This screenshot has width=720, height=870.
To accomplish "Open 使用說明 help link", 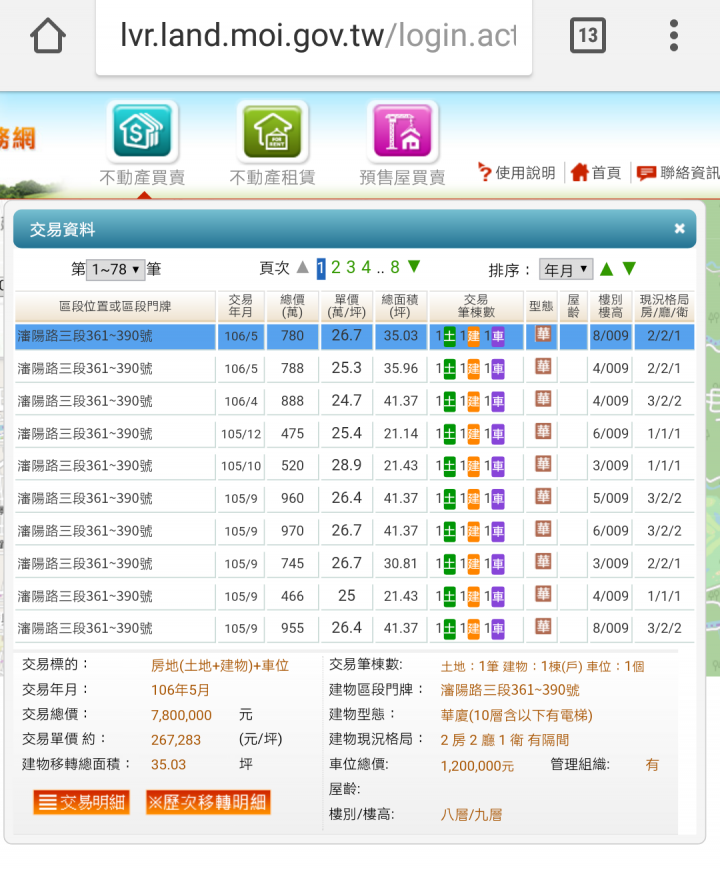I will point(516,173).
